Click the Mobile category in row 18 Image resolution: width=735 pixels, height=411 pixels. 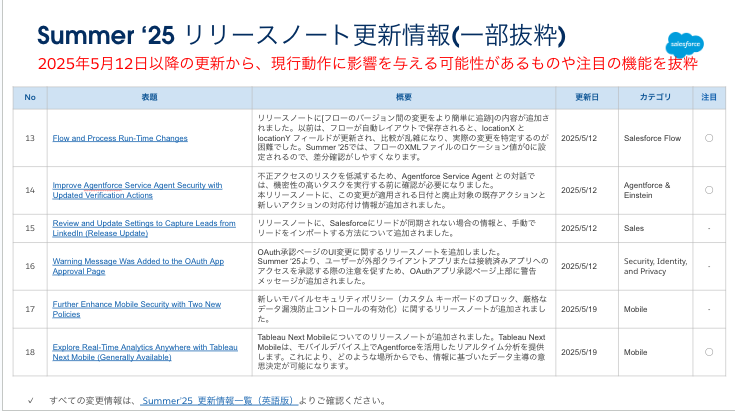(x=635, y=352)
